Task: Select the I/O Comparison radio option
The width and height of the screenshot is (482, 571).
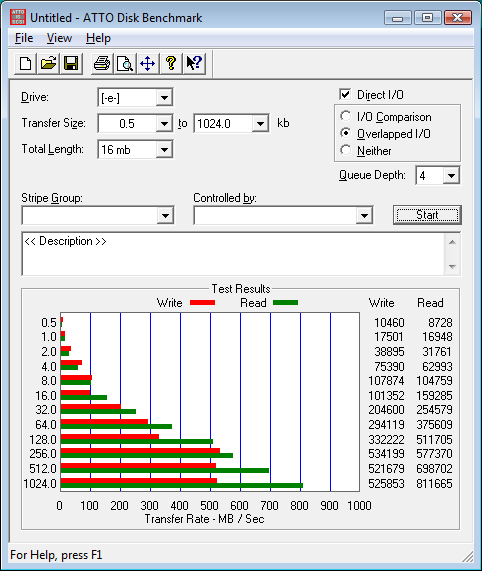Action: (x=345, y=116)
